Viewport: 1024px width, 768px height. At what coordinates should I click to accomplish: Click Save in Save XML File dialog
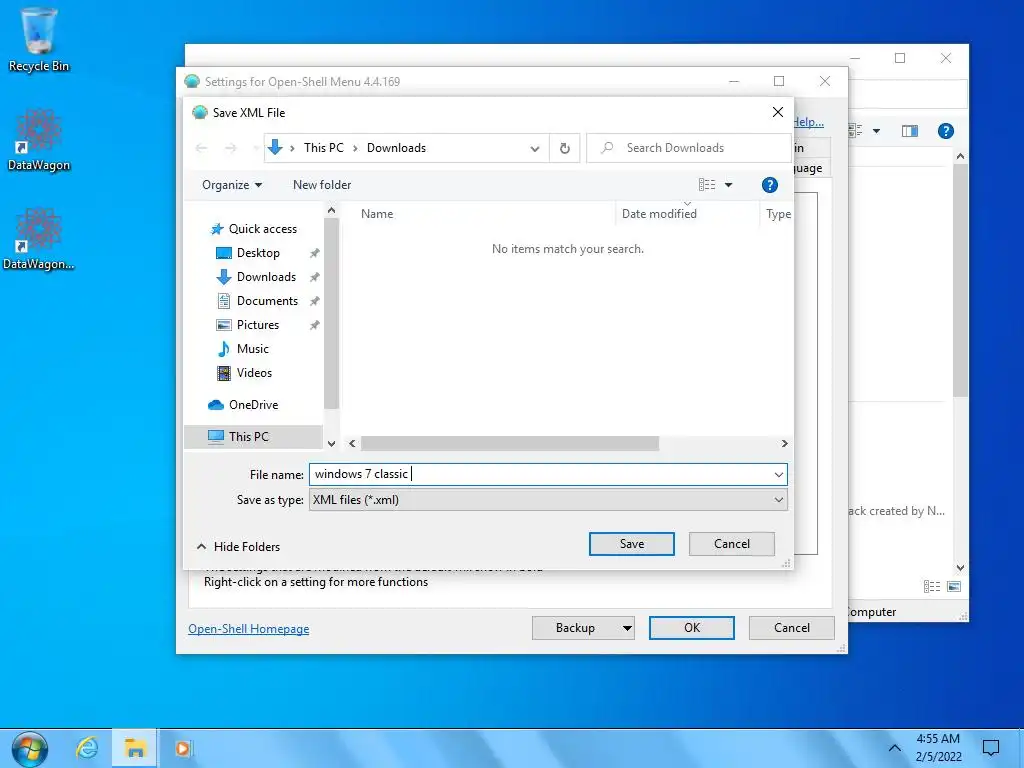[x=632, y=544]
